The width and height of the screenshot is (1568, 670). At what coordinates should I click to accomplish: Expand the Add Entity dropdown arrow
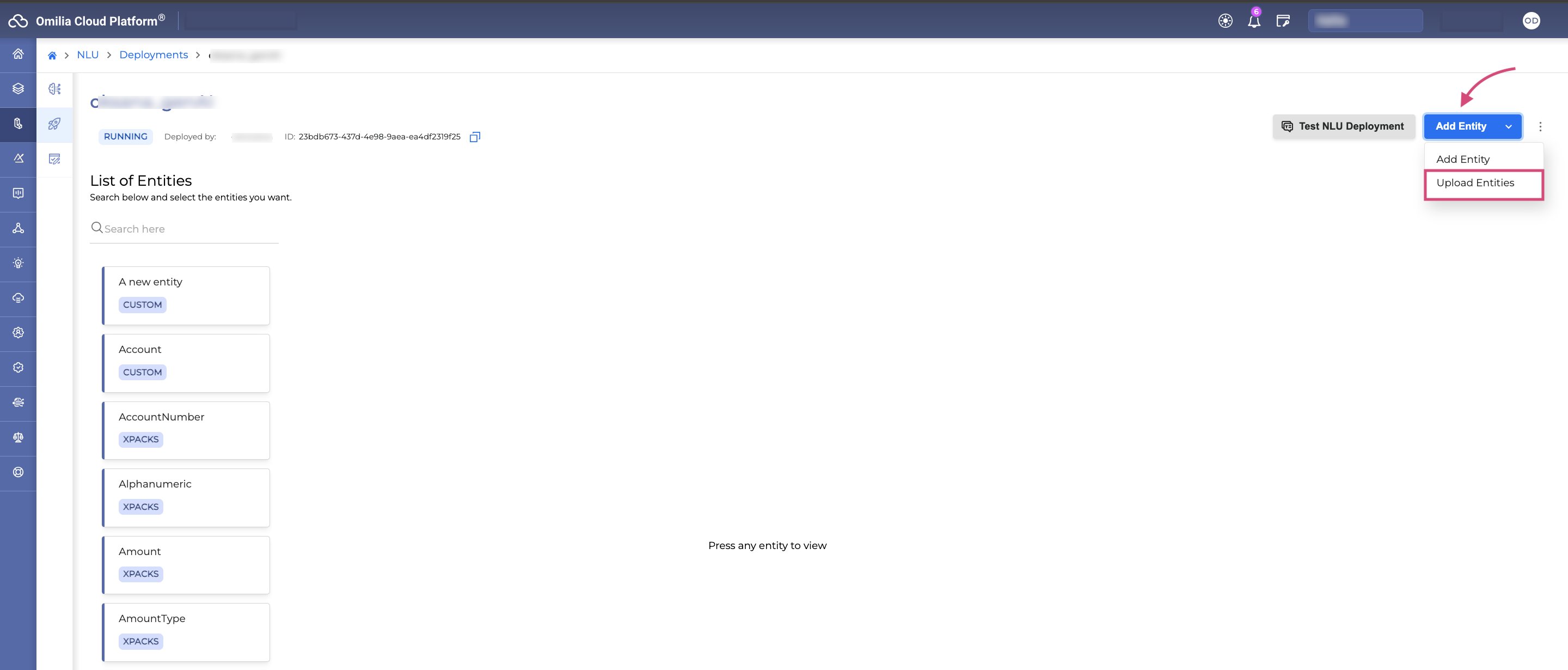[1508, 127]
